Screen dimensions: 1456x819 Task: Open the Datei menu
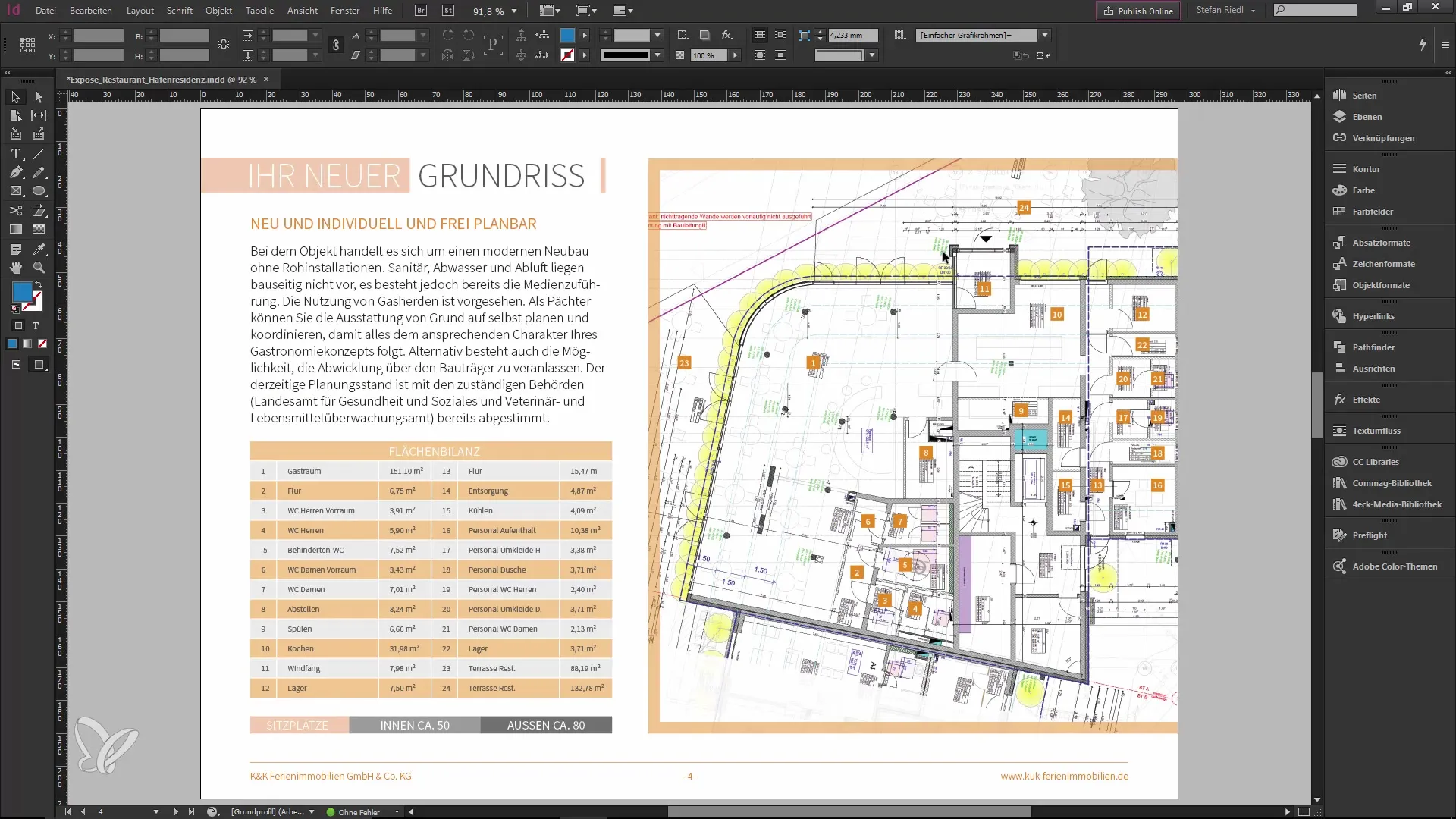45,11
